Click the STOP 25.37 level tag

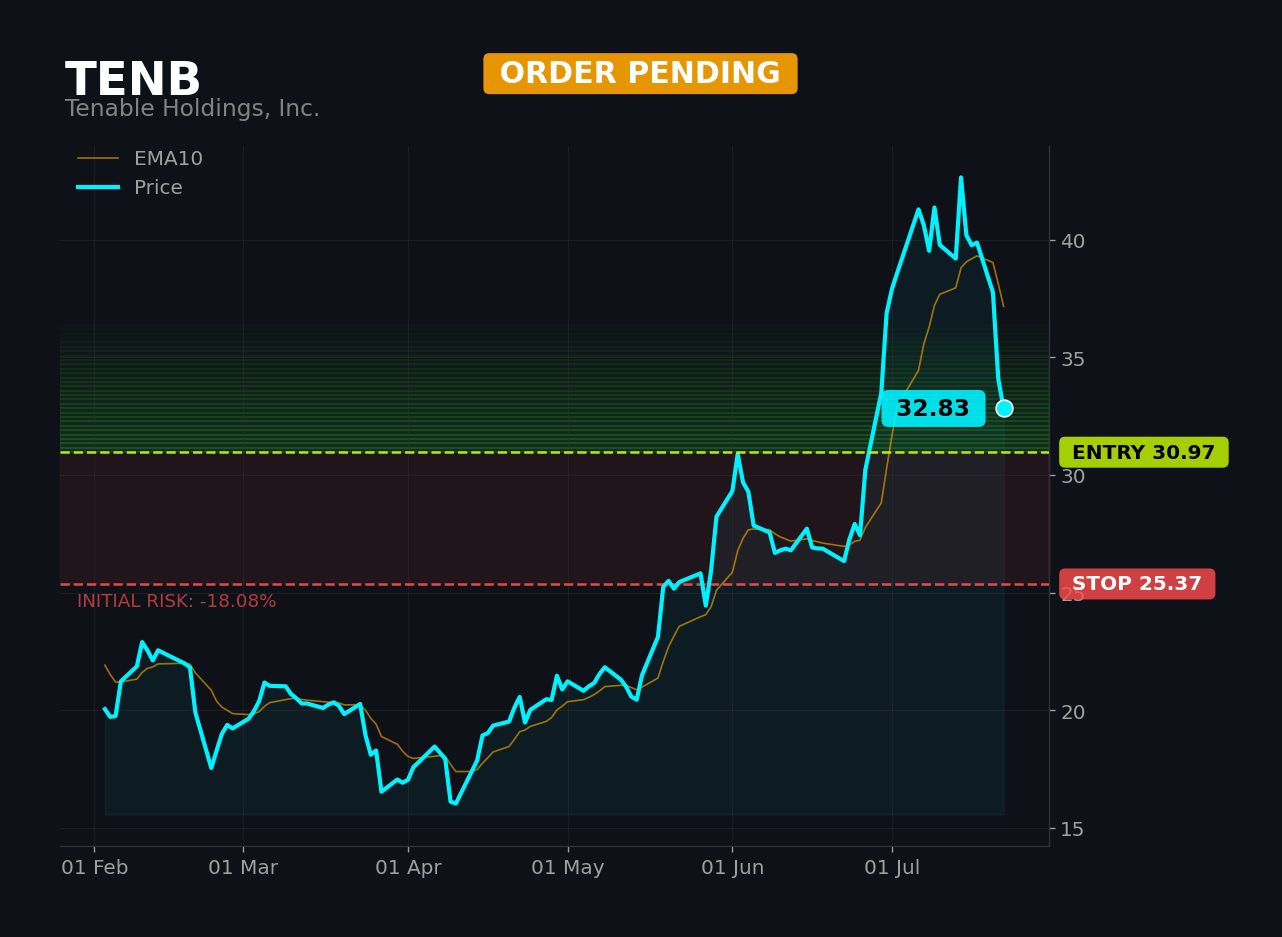tap(1137, 584)
